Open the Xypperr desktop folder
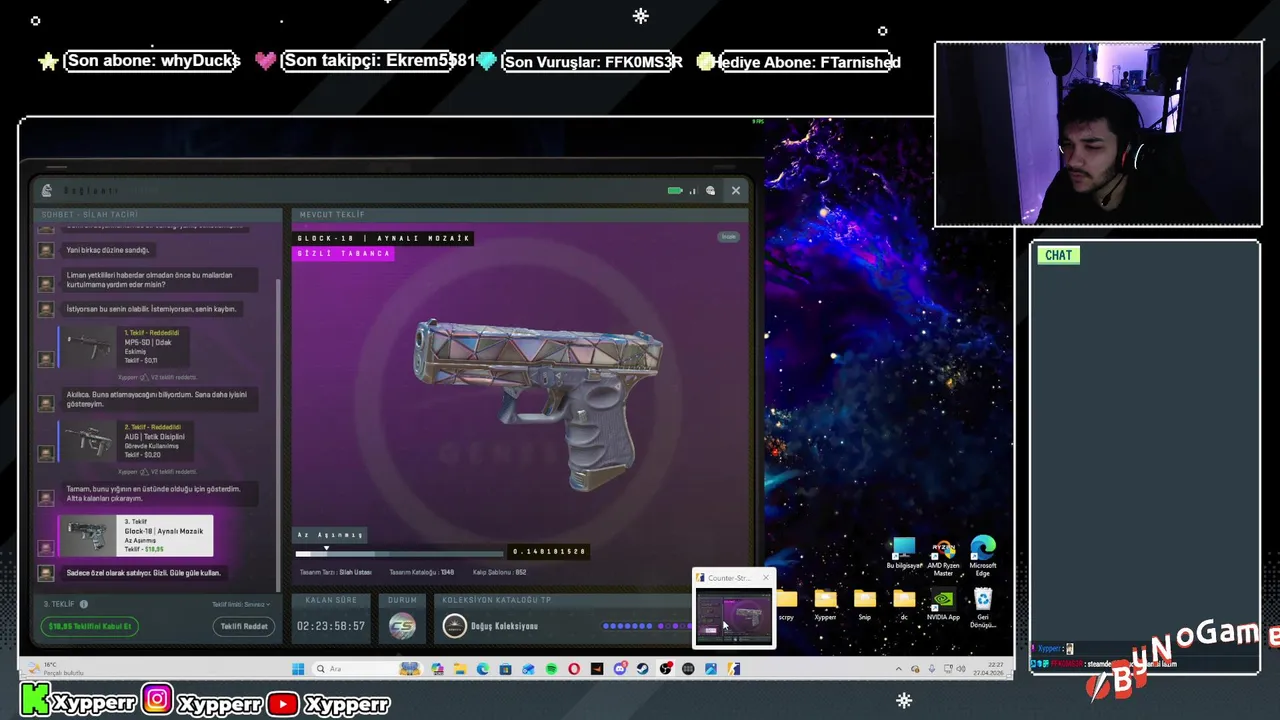The height and width of the screenshot is (720, 1280). point(825,604)
